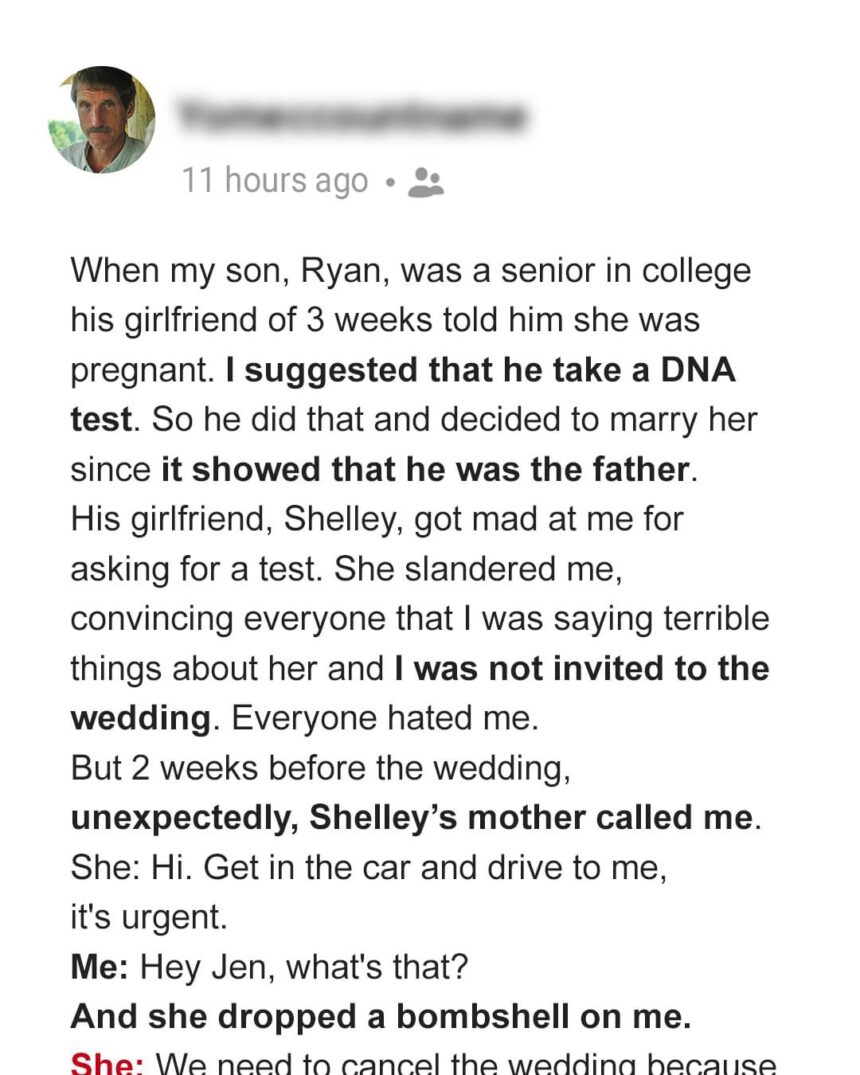
Task: Click the friends audience icon
Action: (427, 181)
